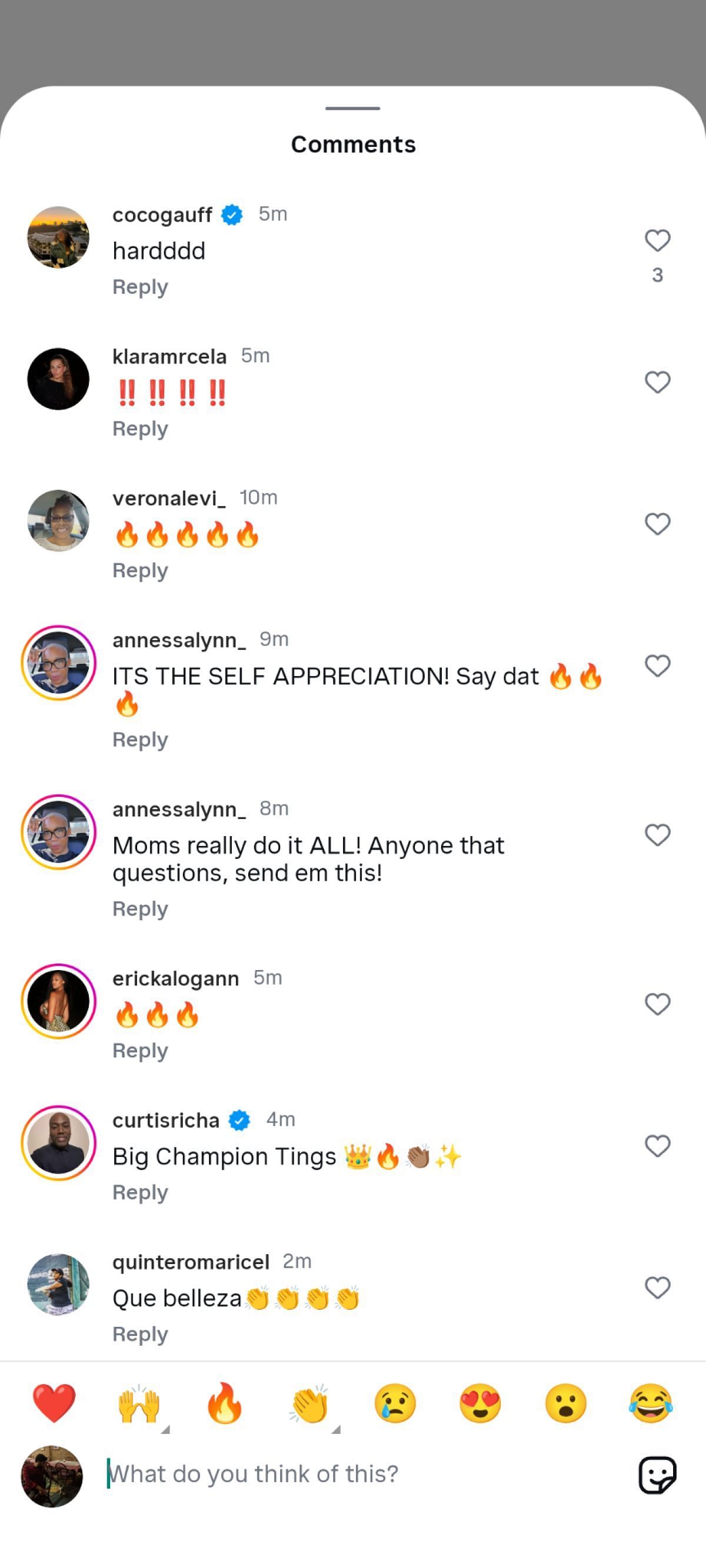Viewport: 706px width, 1568px height.
Task: Focus the "What do you think of this?" field
Action: pos(365,1474)
